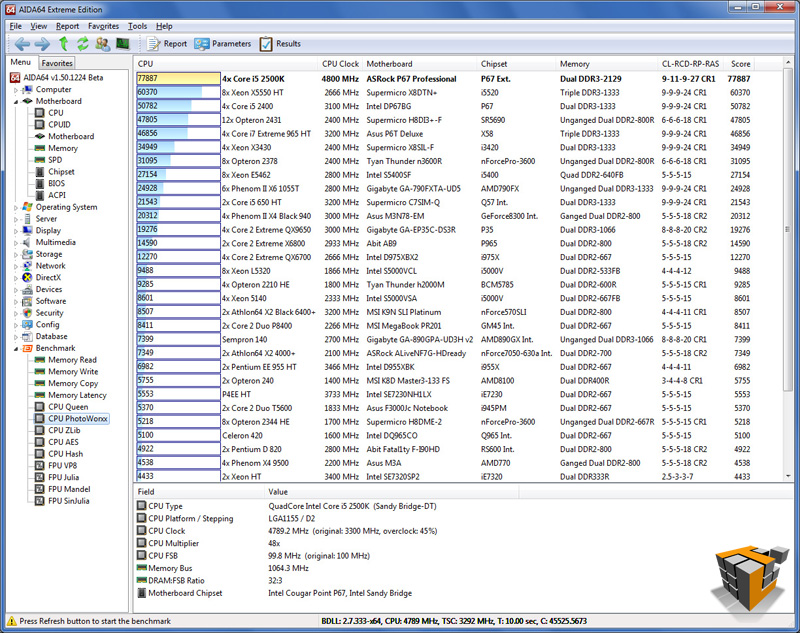Open the View menu
This screenshot has height=633, width=800.
(39, 26)
